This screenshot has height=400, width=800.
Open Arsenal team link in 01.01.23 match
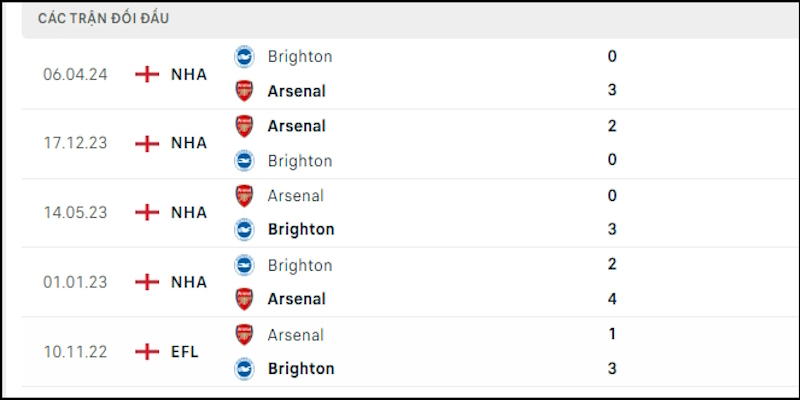click(296, 299)
